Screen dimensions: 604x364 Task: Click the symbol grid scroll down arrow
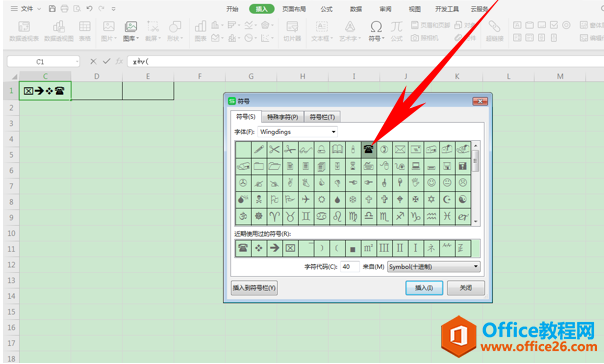(x=476, y=221)
